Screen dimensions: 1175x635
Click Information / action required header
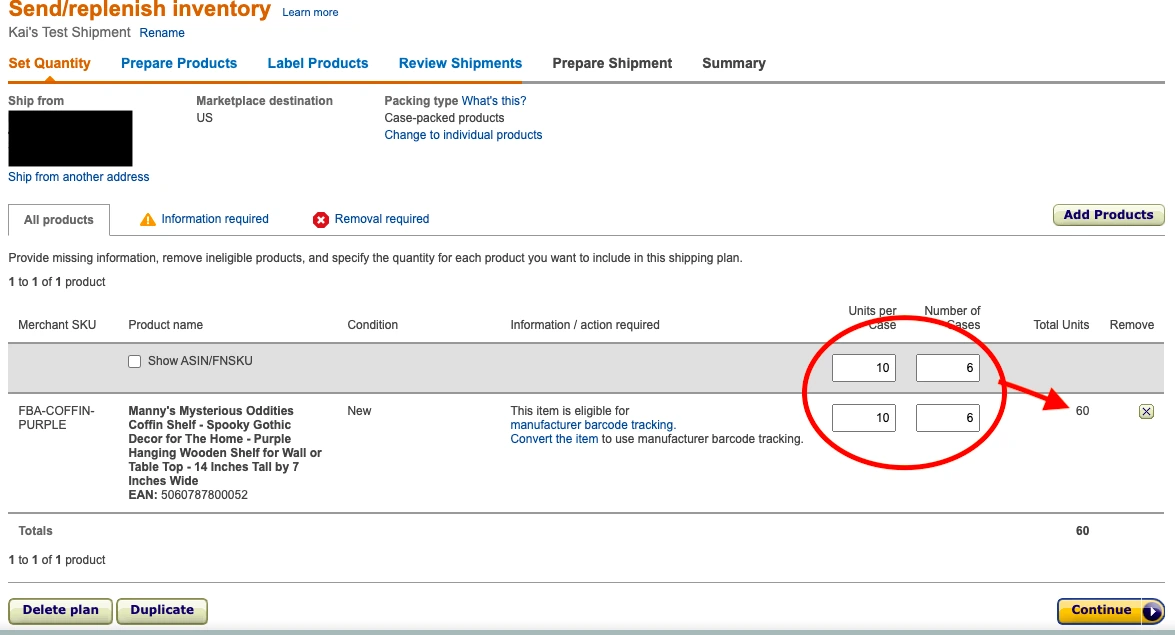tap(585, 325)
